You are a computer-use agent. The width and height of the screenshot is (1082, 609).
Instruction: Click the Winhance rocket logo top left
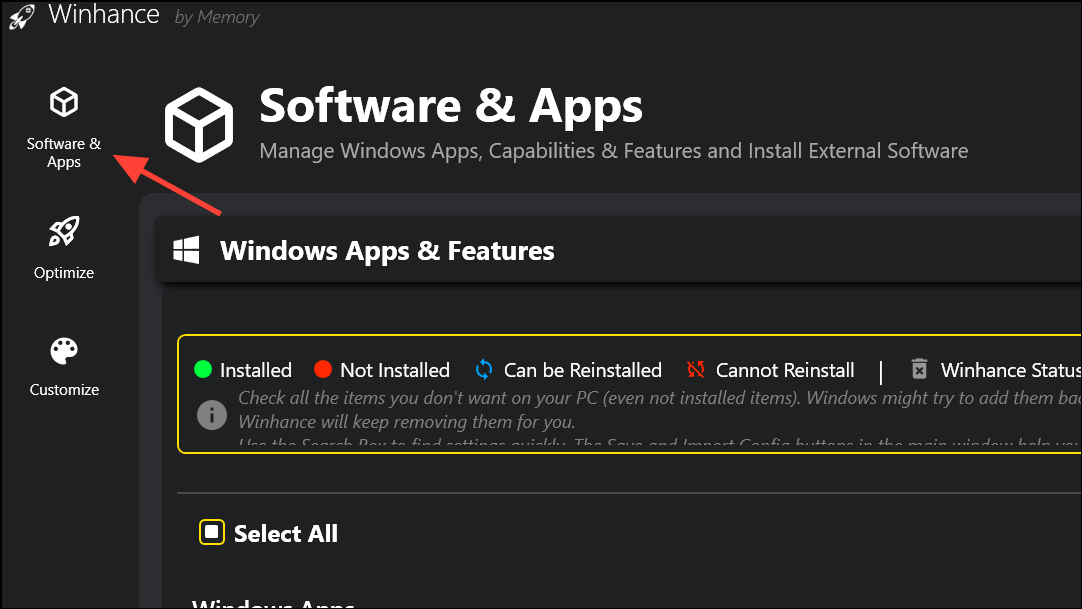(21, 16)
